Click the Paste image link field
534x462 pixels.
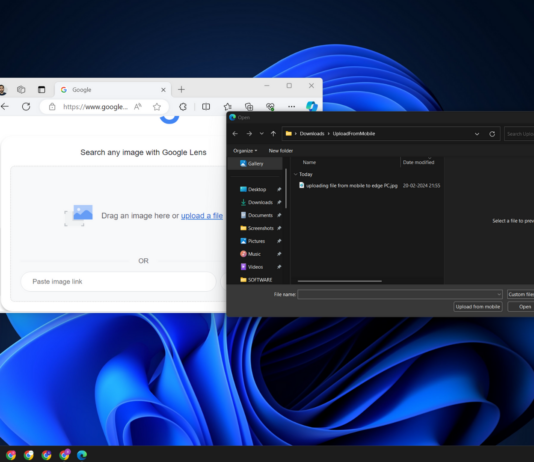coord(119,282)
